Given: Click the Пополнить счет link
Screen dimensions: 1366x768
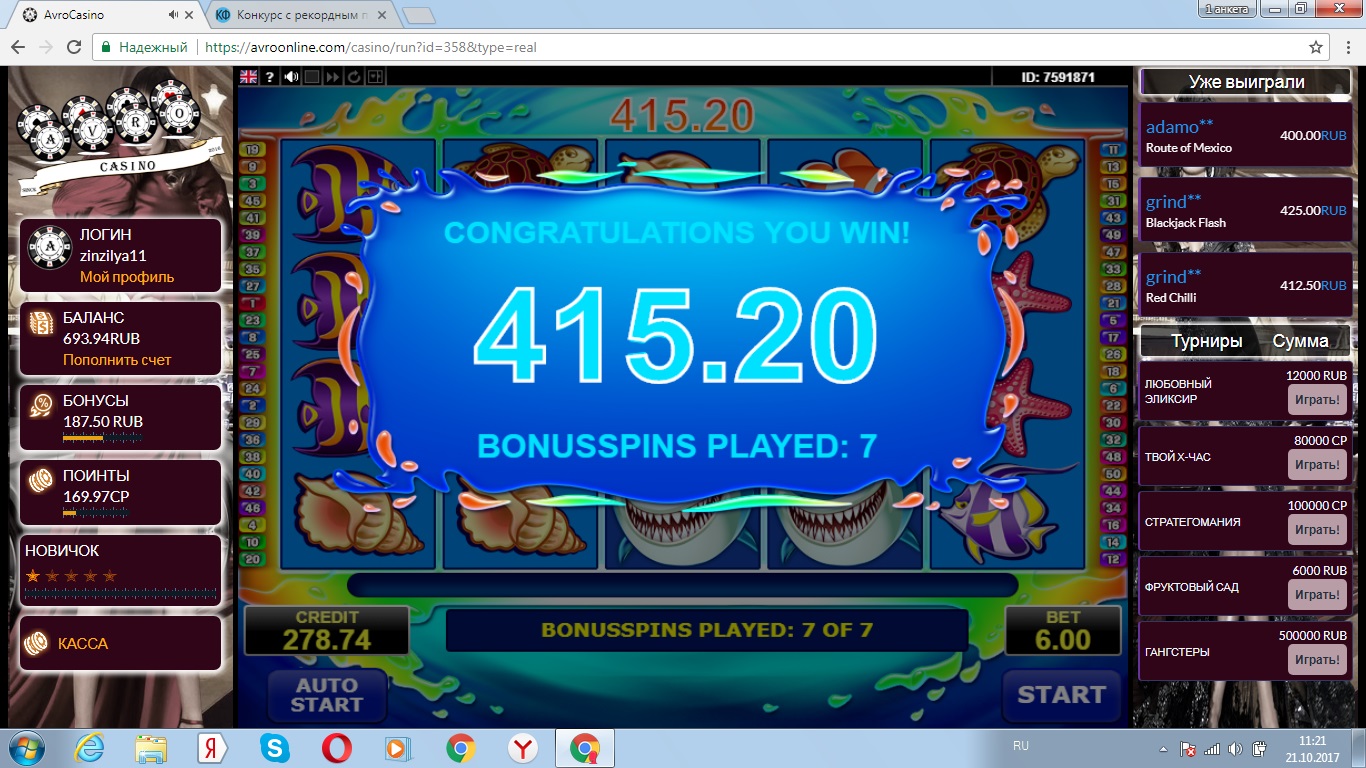Looking at the screenshot, I should [117, 360].
